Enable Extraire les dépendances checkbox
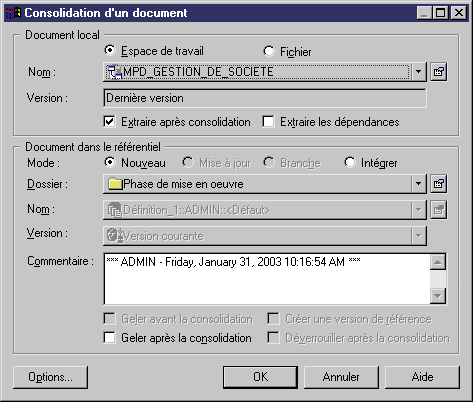473x402 pixels. [268, 122]
